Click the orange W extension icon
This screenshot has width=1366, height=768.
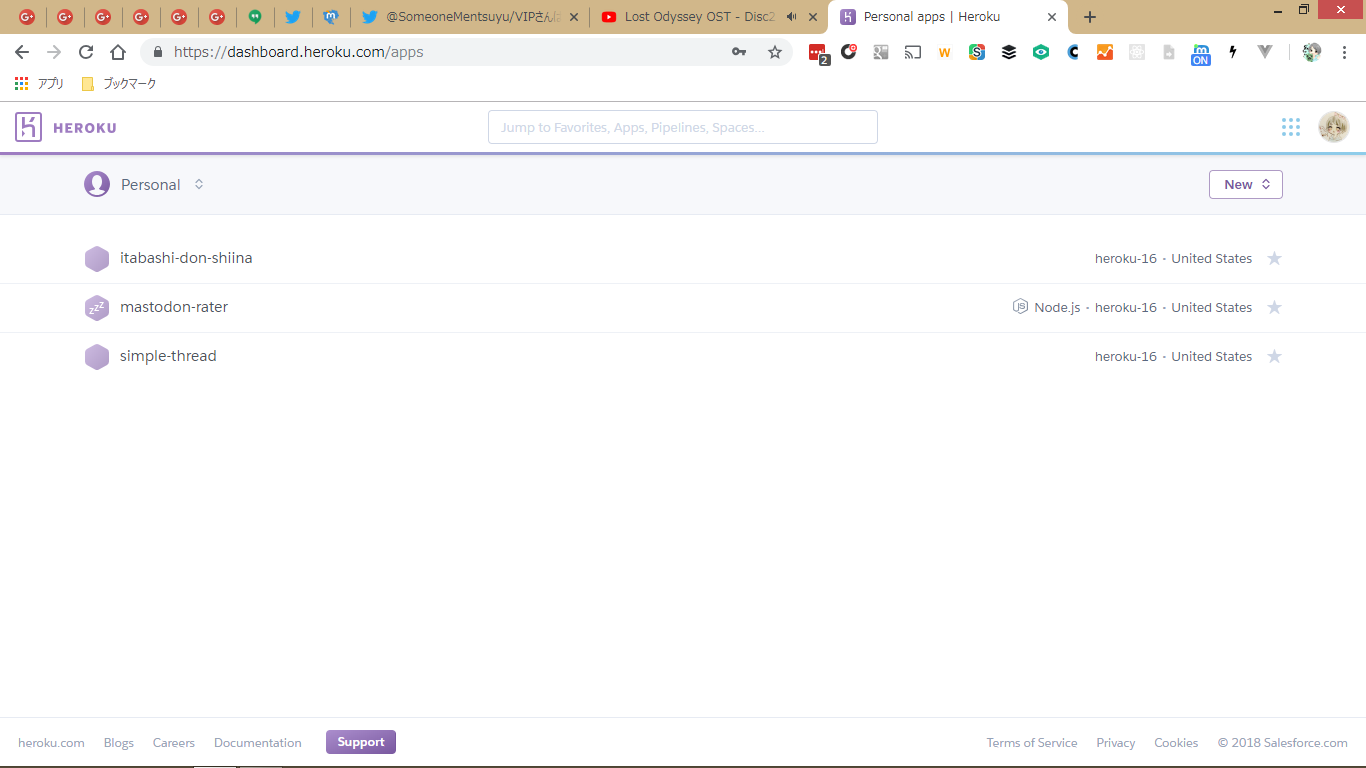pos(944,52)
